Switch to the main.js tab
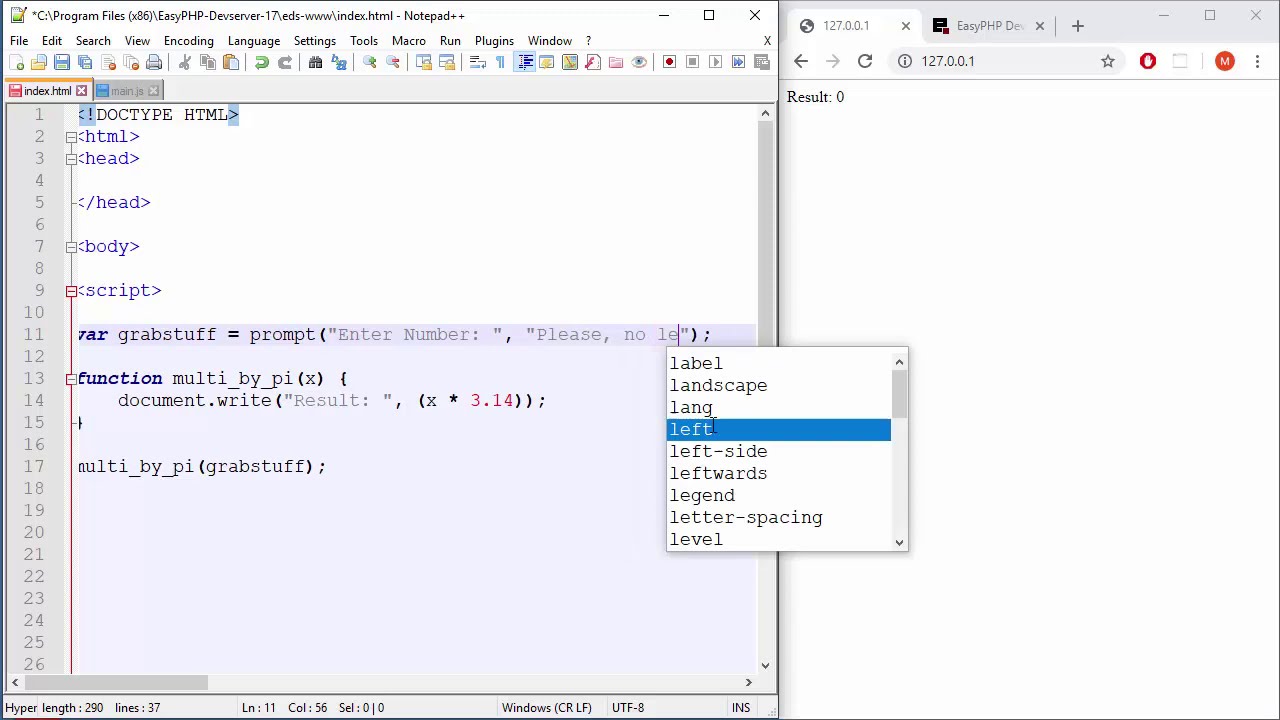The image size is (1280, 720). click(x=127, y=91)
